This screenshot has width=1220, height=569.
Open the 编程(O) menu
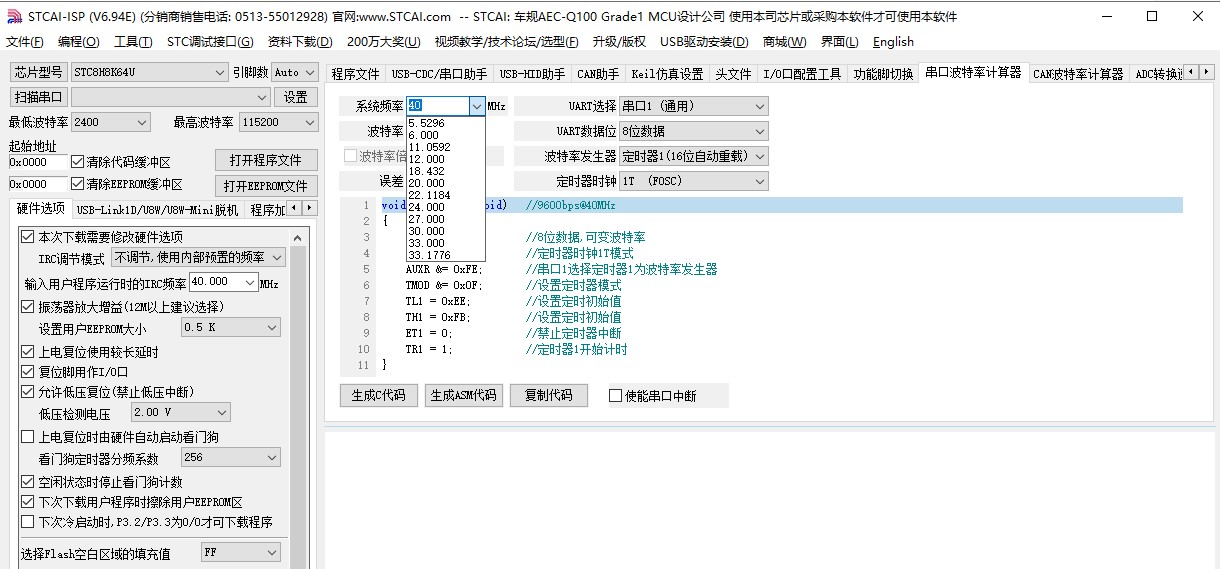(79, 42)
